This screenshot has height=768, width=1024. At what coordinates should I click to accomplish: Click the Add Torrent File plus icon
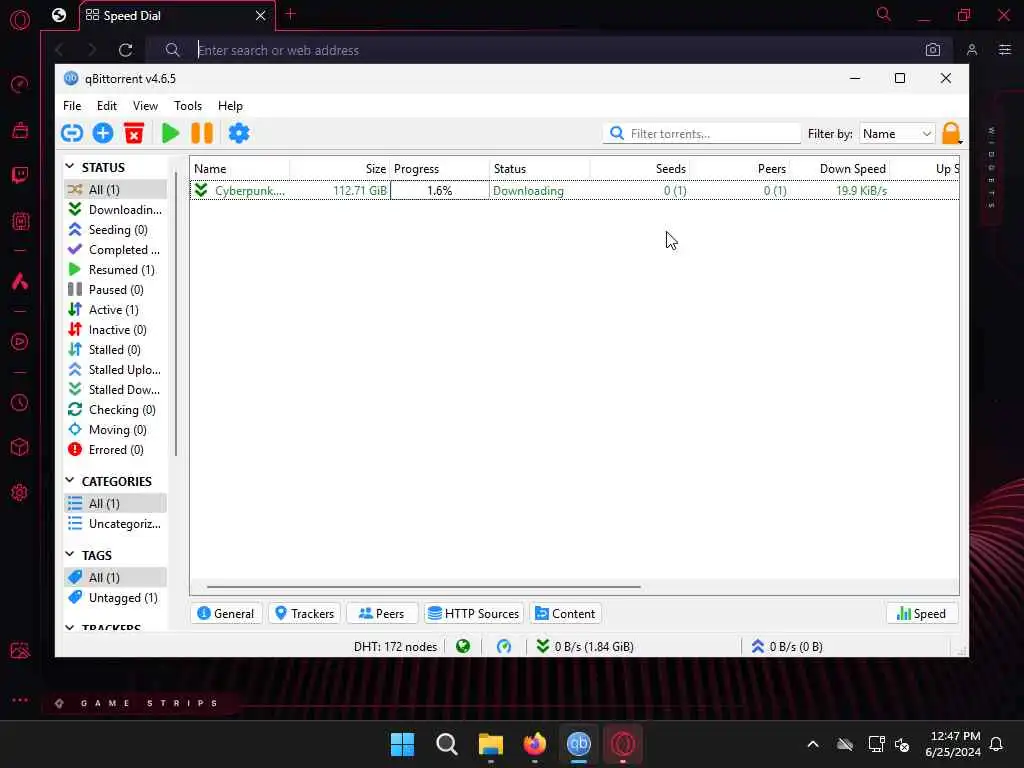click(x=103, y=133)
